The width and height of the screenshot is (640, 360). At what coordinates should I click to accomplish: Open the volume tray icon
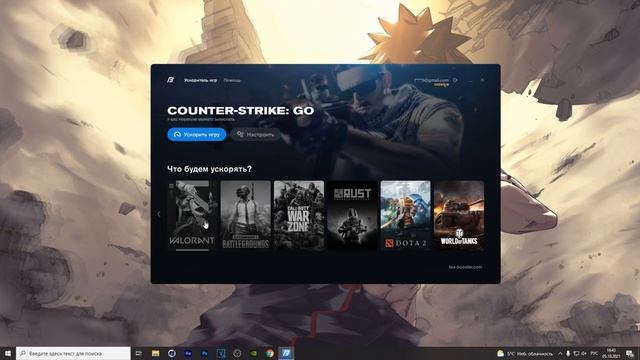[x=584, y=353]
